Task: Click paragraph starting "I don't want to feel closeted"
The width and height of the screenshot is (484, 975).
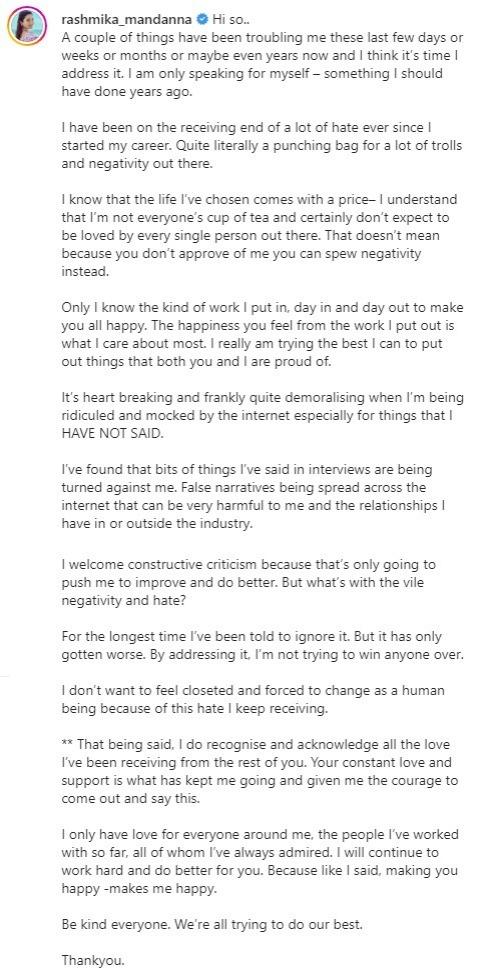Action: [253, 699]
